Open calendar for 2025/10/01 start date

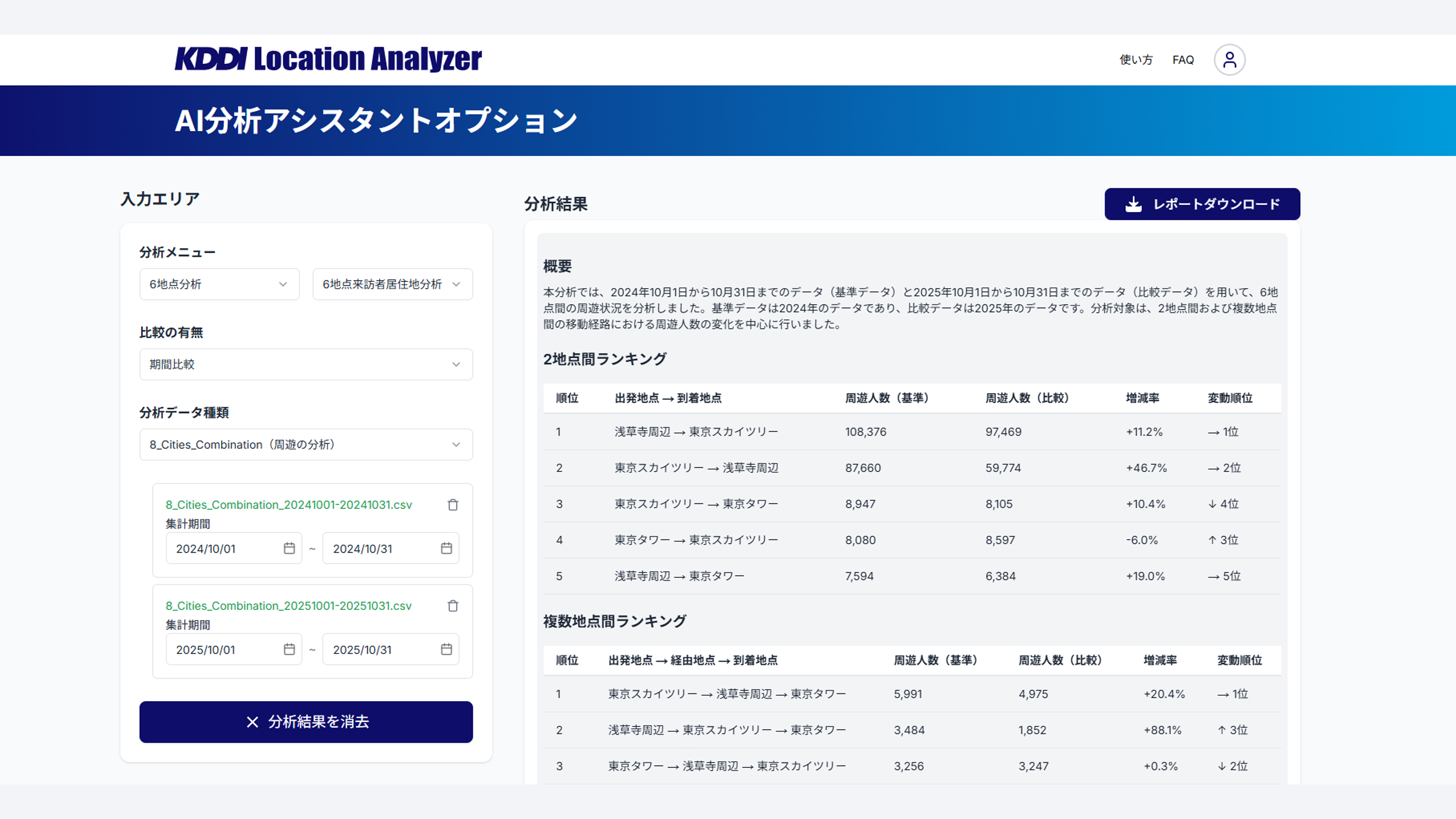tap(289, 650)
